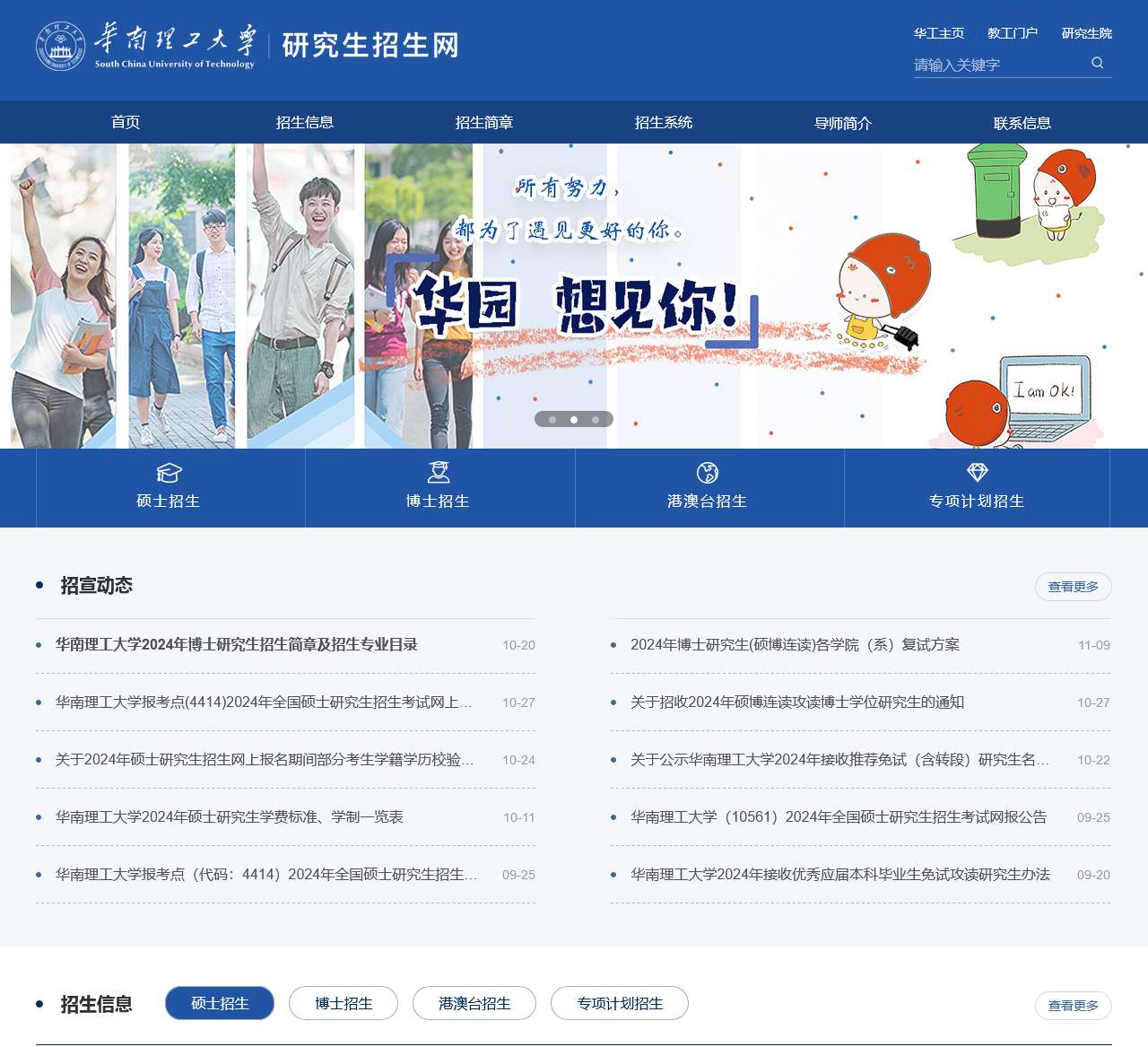
Task: Select the middle carousel dot
Action: [574, 419]
